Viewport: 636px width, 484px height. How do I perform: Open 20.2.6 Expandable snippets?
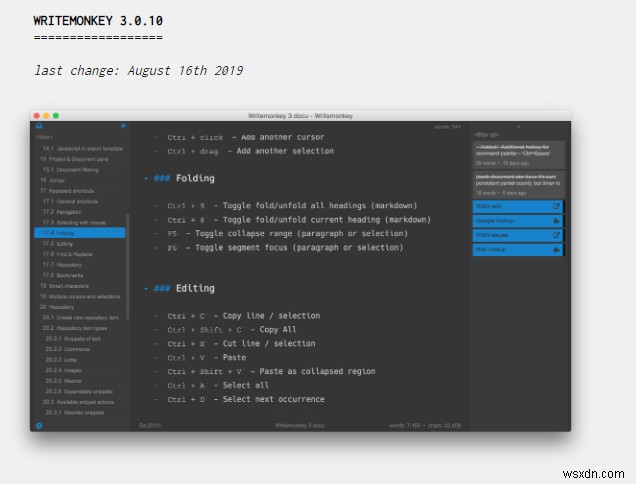pyautogui.click(x=79, y=391)
